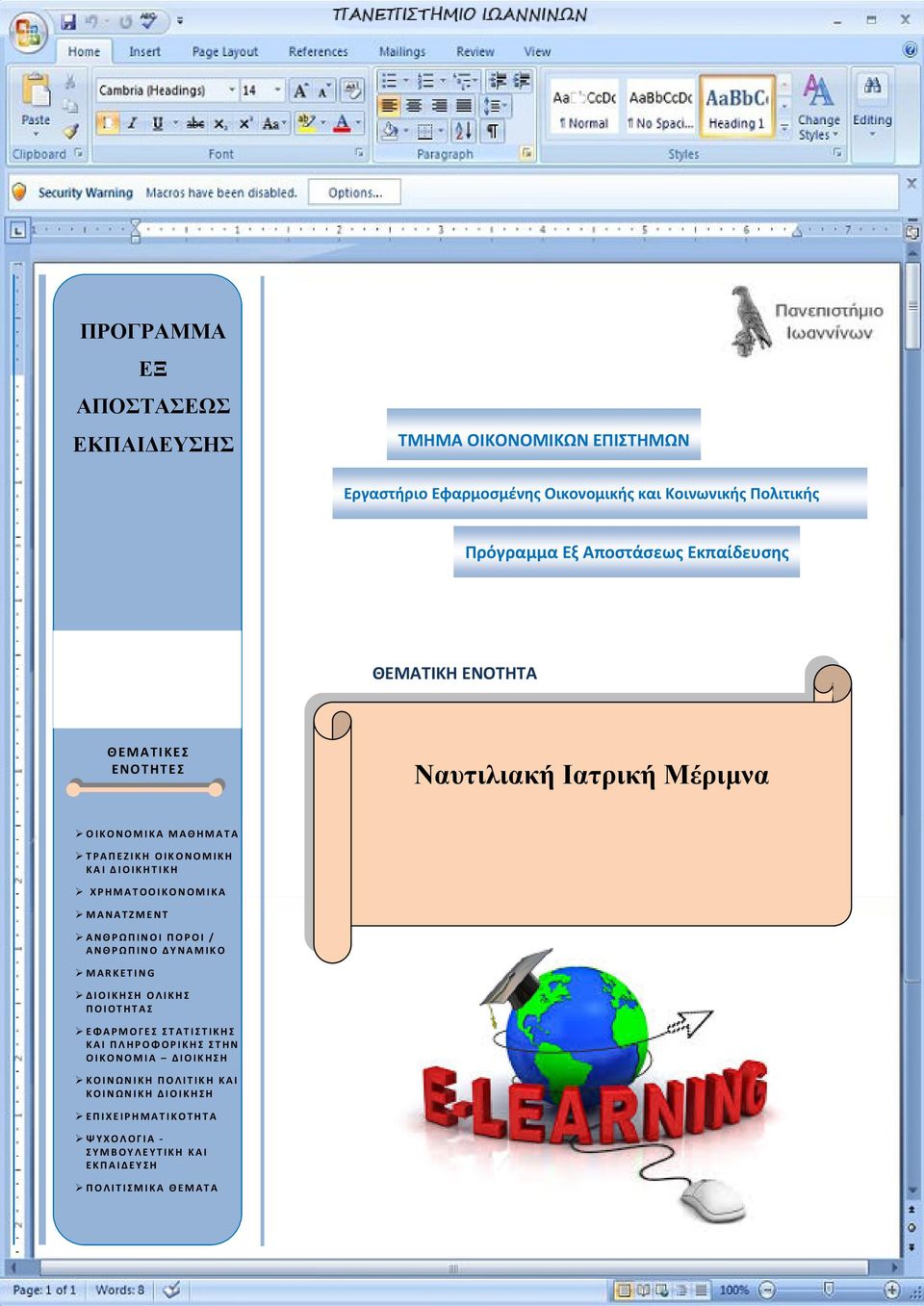The width and height of the screenshot is (924, 1306).
Task: Switch to the Page Layout tab
Action: 225,52
